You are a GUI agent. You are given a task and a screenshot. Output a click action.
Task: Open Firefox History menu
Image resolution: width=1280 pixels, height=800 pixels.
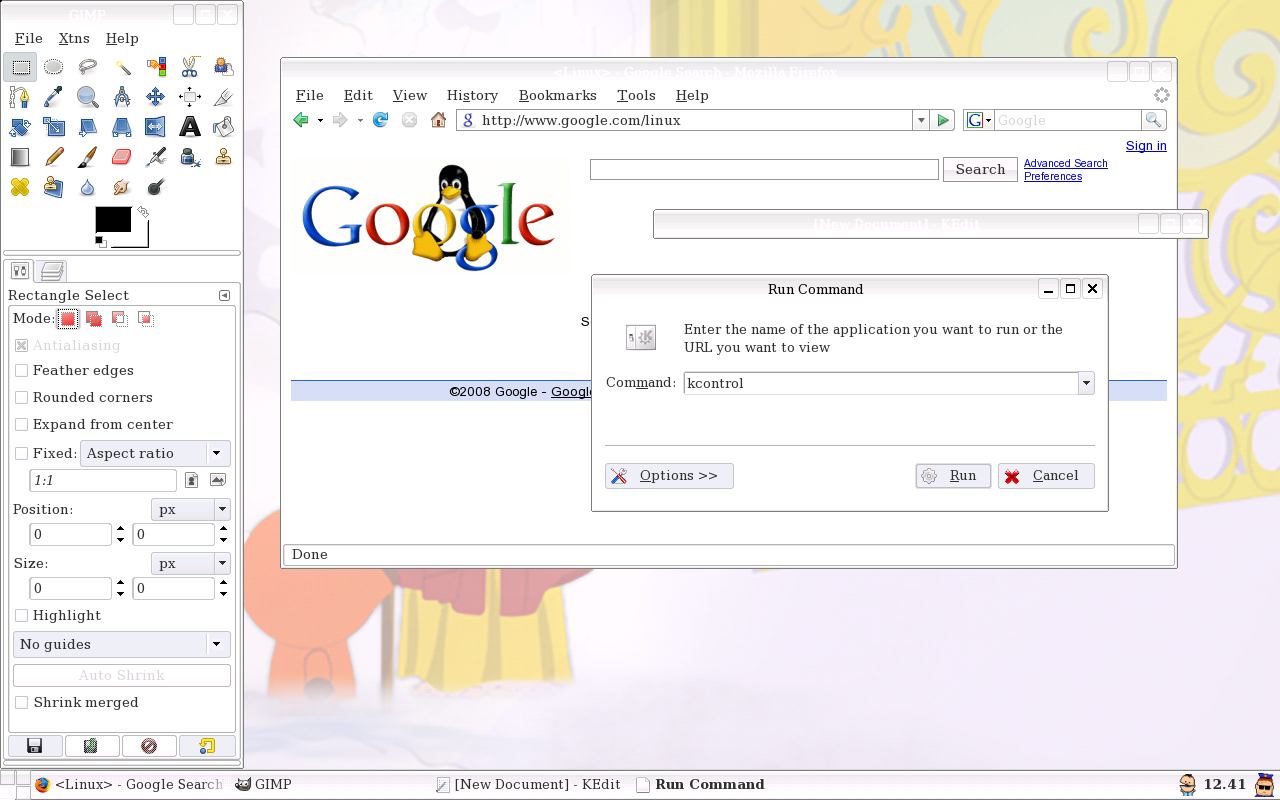[x=472, y=95]
